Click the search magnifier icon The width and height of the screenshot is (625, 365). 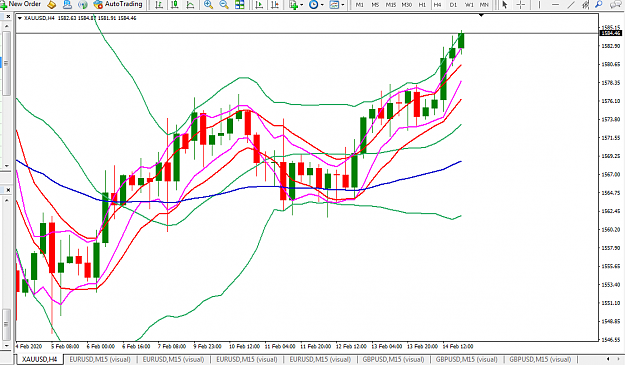599,5
